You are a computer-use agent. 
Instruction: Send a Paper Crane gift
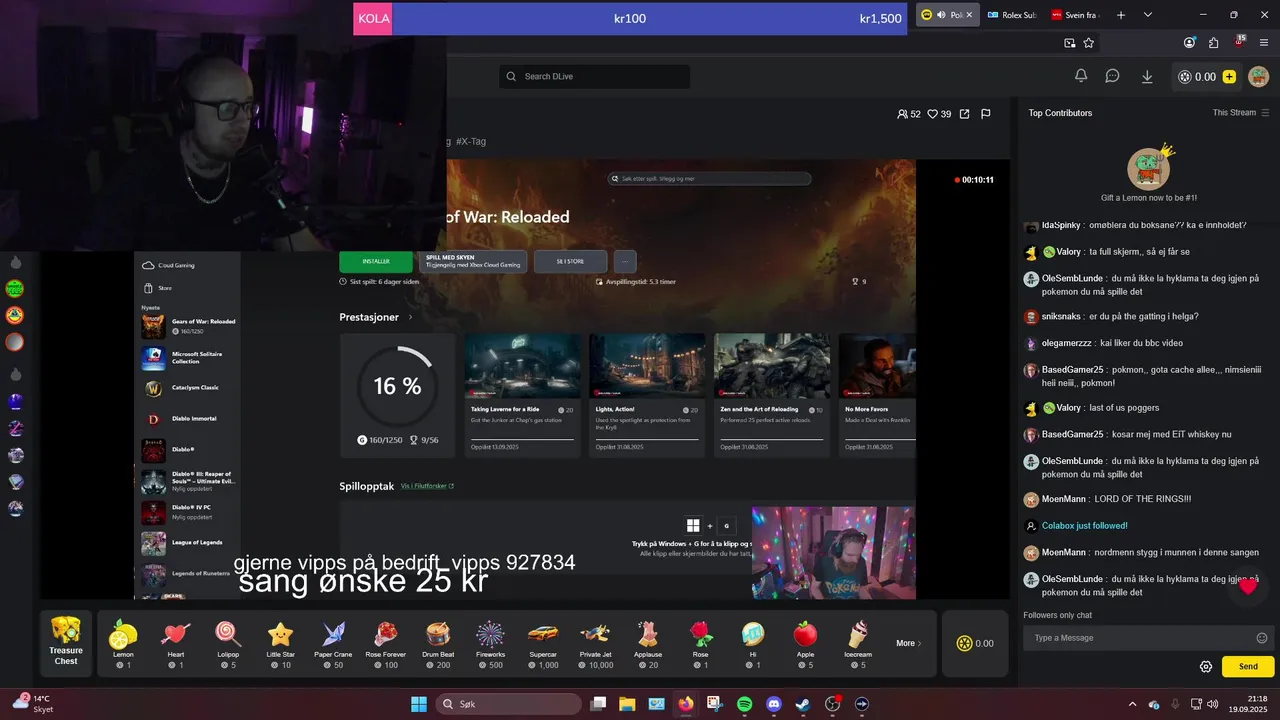point(333,643)
